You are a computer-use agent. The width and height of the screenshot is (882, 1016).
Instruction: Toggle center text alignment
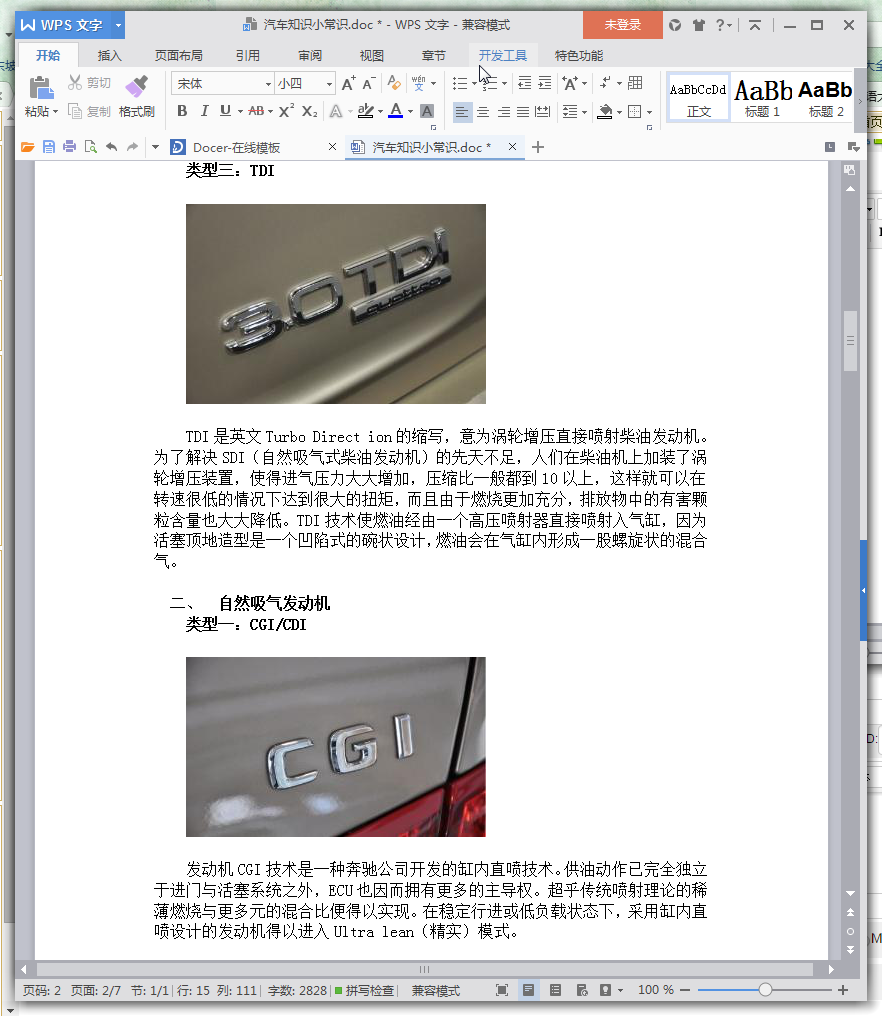[x=483, y=112]
